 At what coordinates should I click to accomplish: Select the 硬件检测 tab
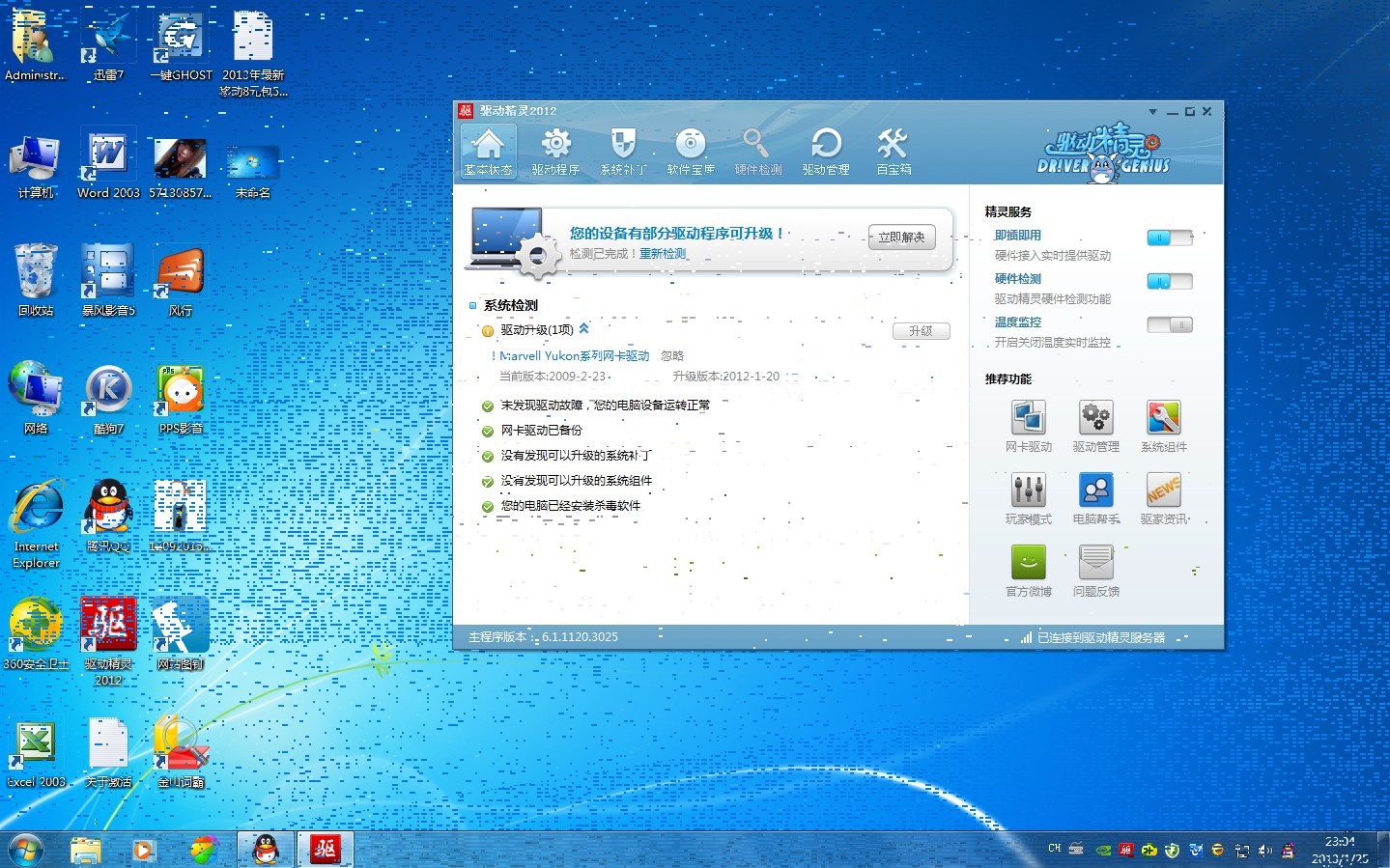pyautogui.click(x=758, y=152)
